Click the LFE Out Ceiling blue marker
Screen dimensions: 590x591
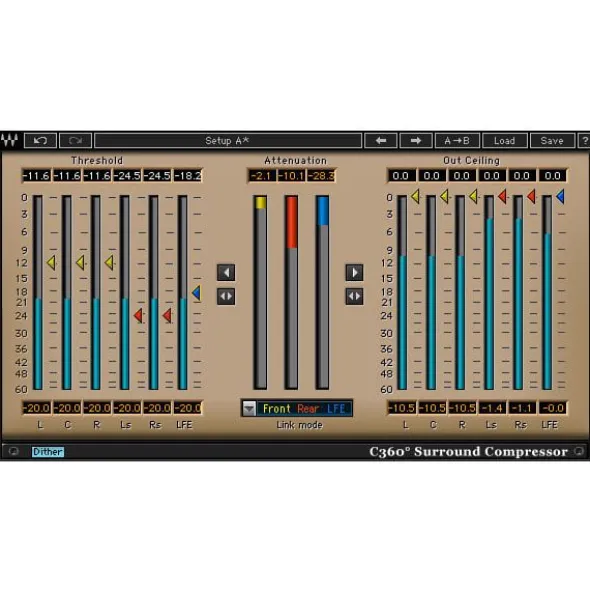[x=561, y=196]
